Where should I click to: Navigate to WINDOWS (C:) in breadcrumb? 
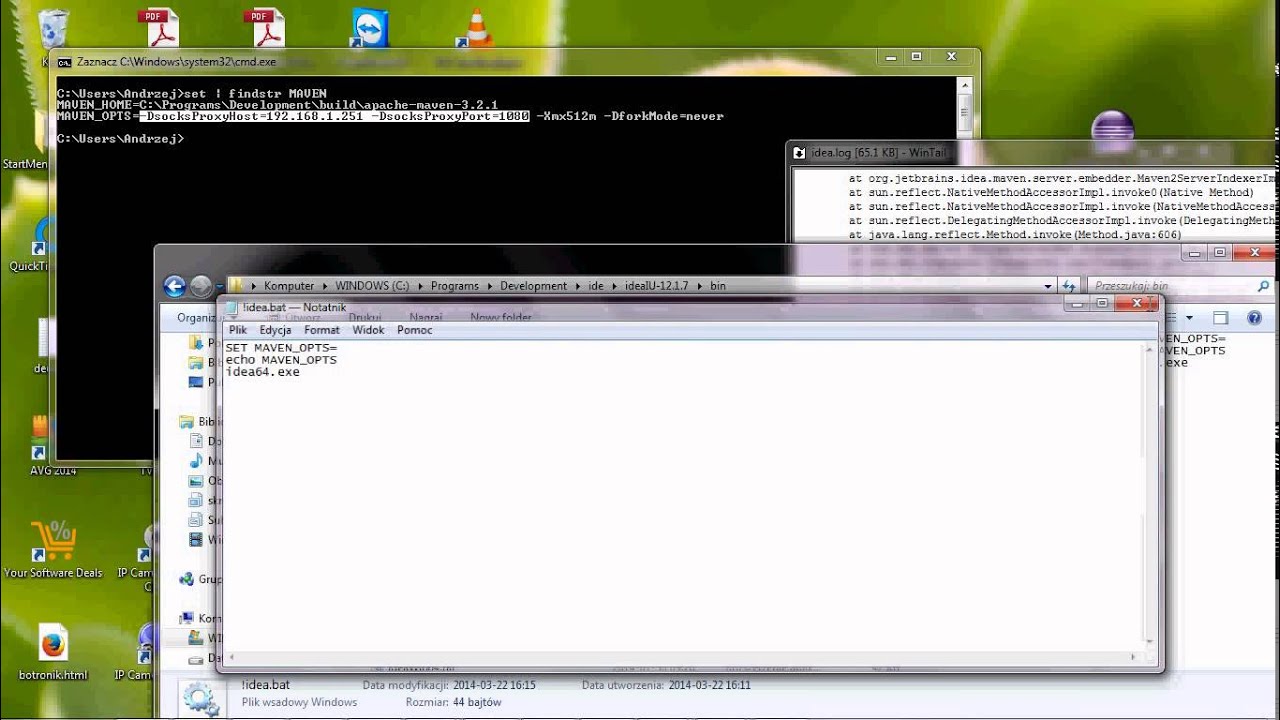pos(372,286)
